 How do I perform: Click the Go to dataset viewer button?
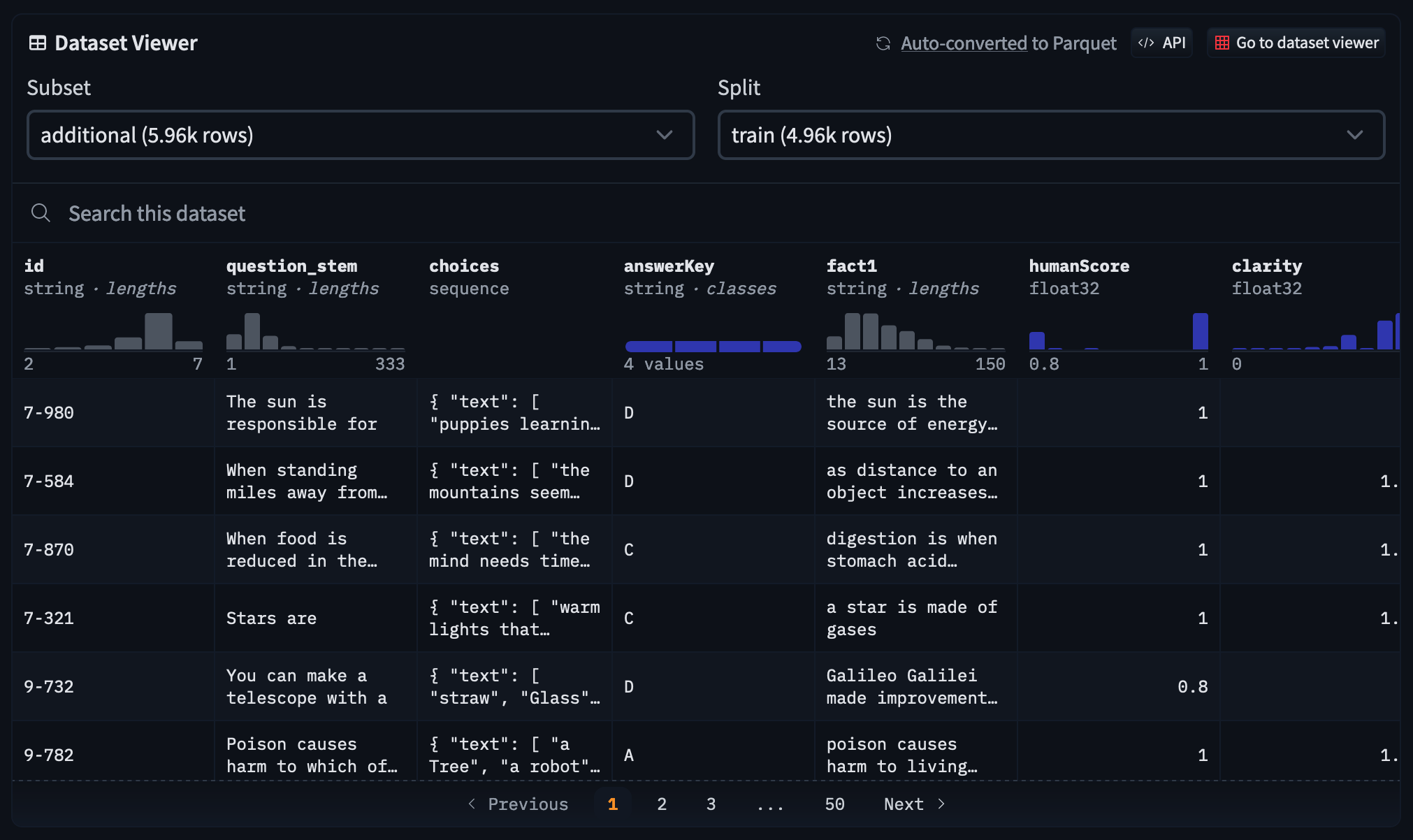pos(1296,43)
